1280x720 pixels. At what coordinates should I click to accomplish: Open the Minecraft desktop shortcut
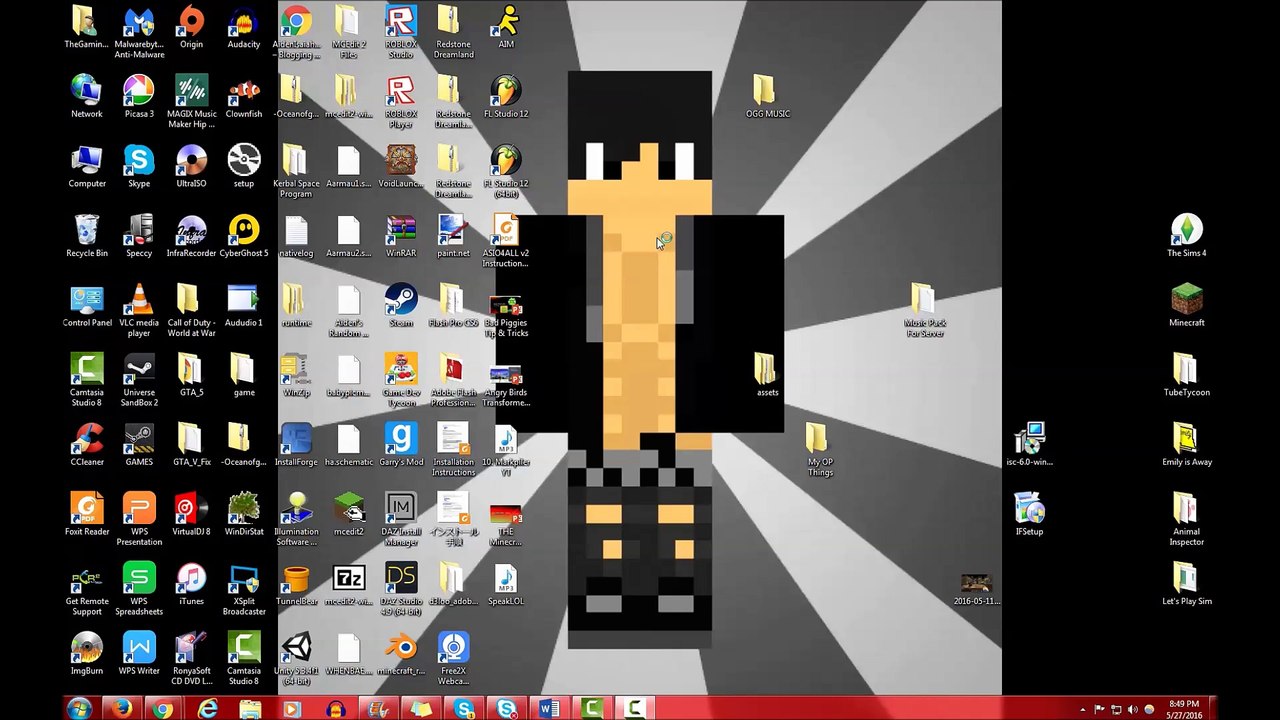click(1187, 306)
